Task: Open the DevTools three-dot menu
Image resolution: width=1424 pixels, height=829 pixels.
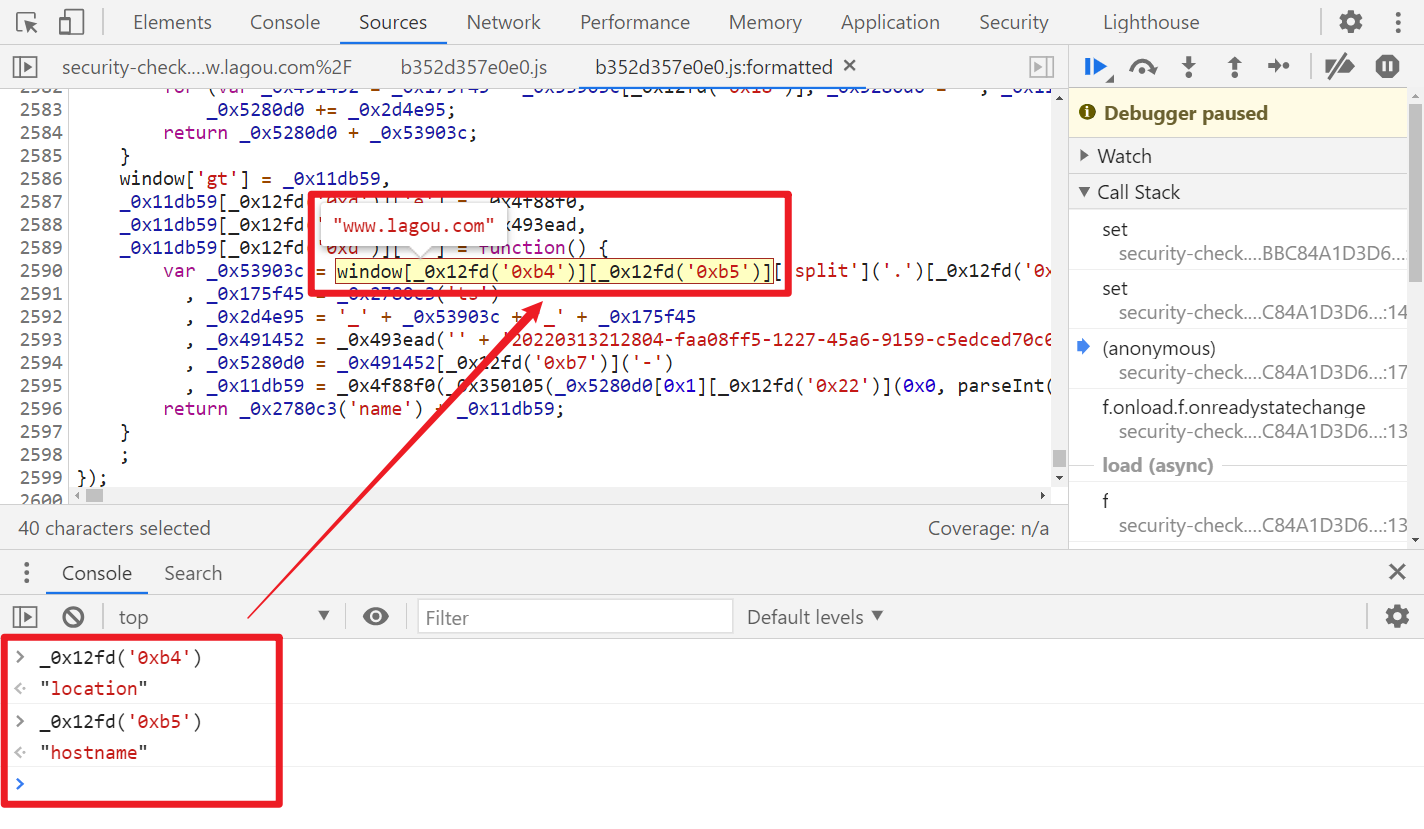Action: (x=1397, y=21)
